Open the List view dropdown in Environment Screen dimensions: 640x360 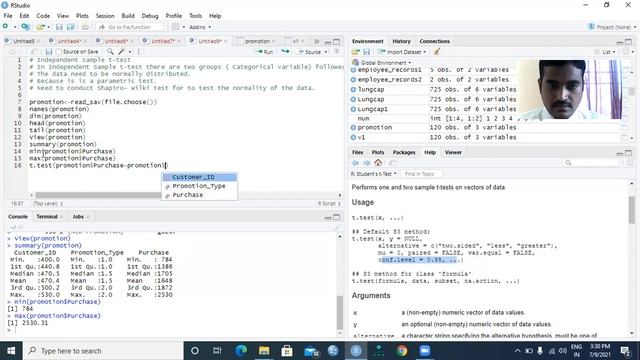pos(606,52)
